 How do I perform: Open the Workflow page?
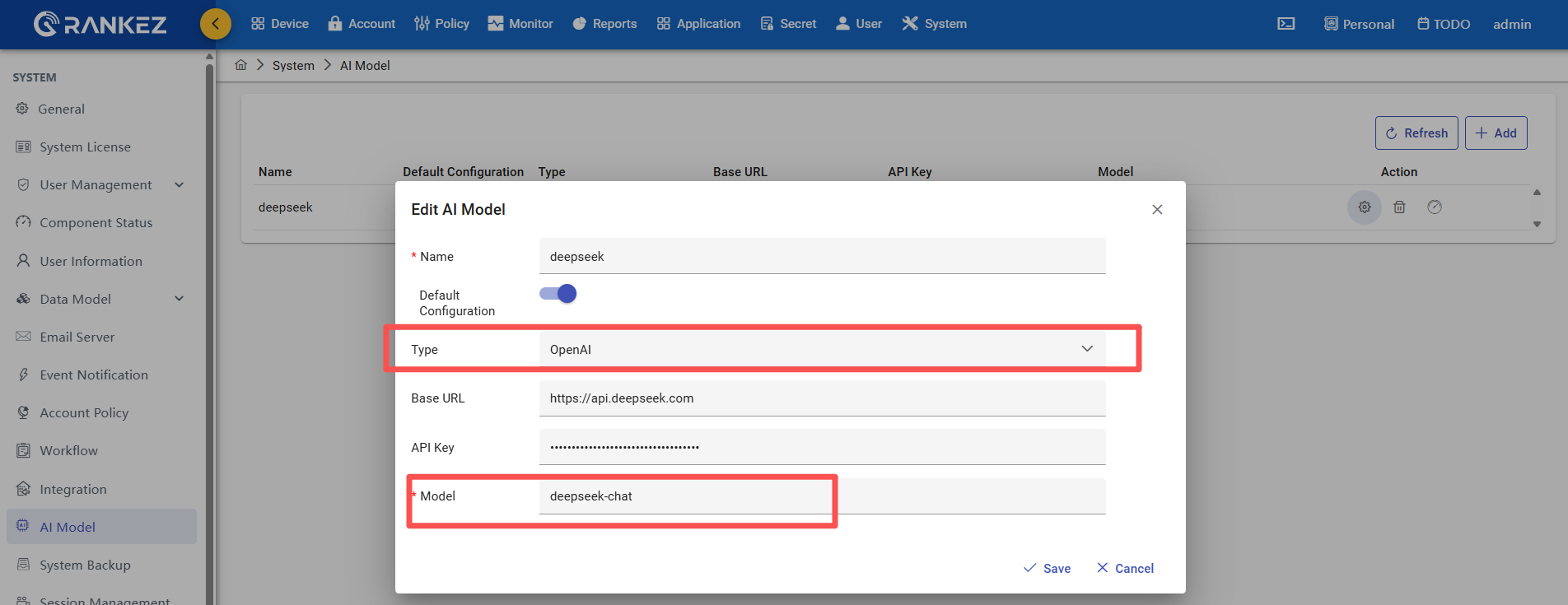coord(69,450)
